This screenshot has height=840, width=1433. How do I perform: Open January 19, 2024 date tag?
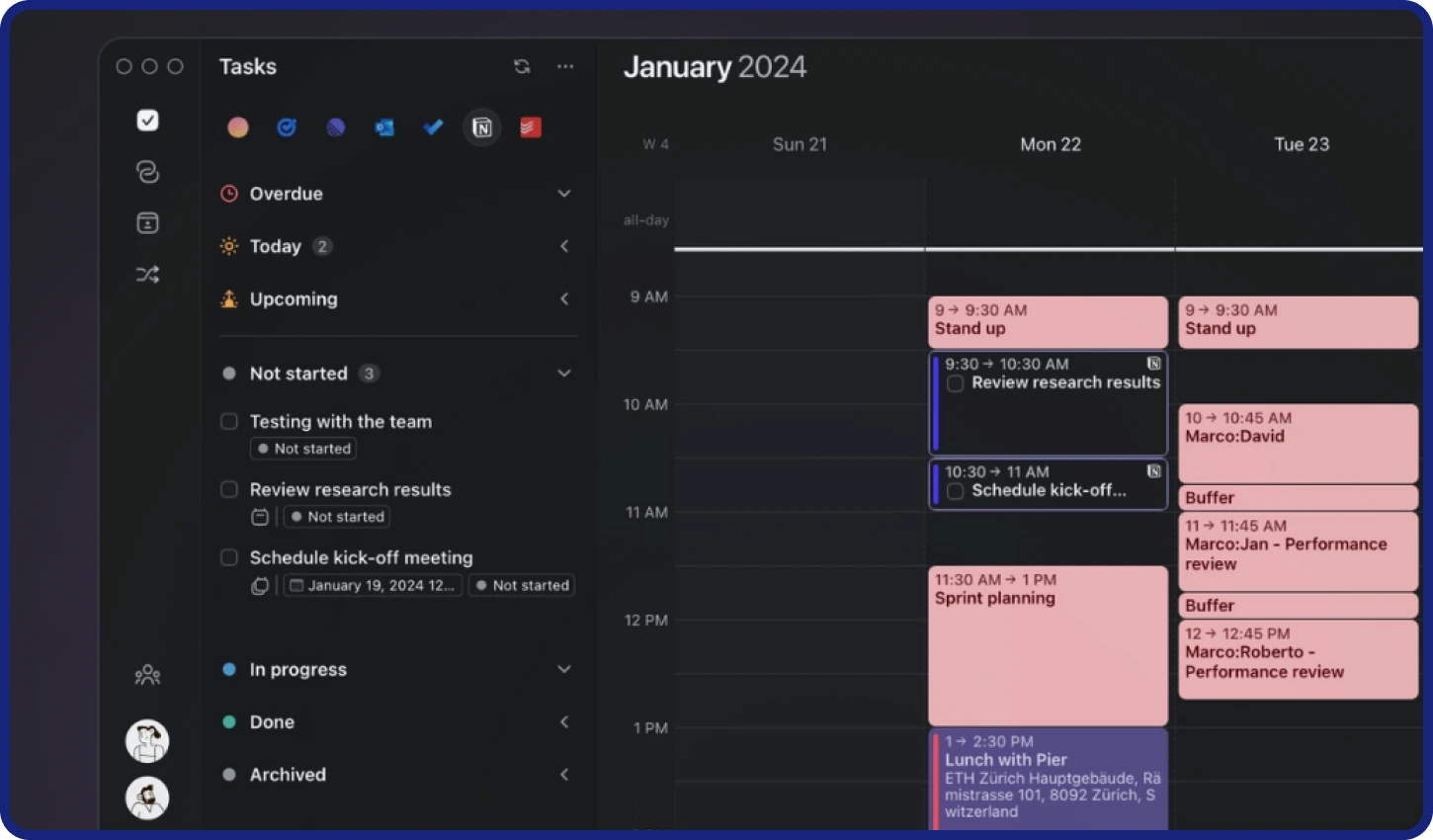point(374,585)
